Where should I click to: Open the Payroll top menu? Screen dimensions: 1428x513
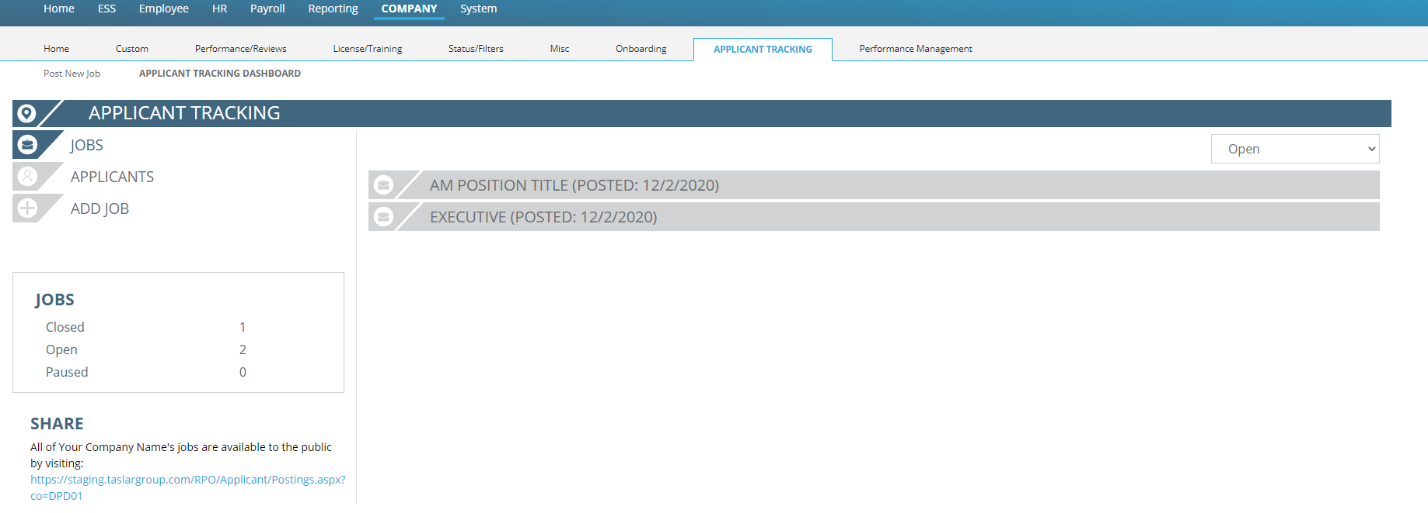click(x=268, y=9)
